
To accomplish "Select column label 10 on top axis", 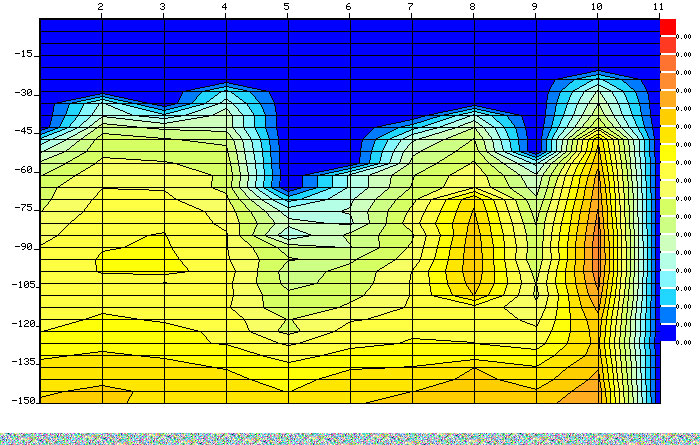I will pyautogui.click(x=597, y=7).
